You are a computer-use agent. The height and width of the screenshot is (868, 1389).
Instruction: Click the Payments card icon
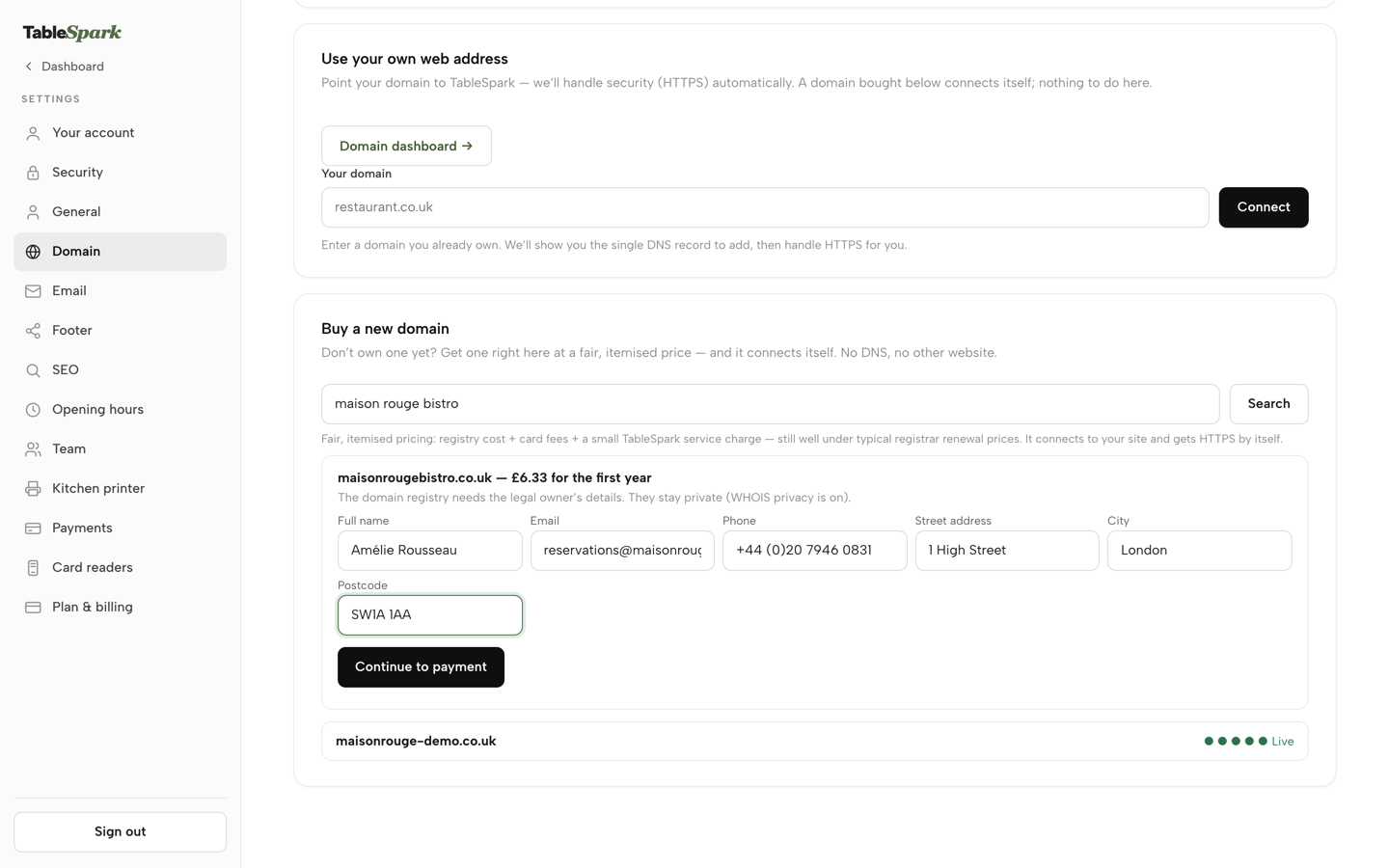(x=33, y=529)
